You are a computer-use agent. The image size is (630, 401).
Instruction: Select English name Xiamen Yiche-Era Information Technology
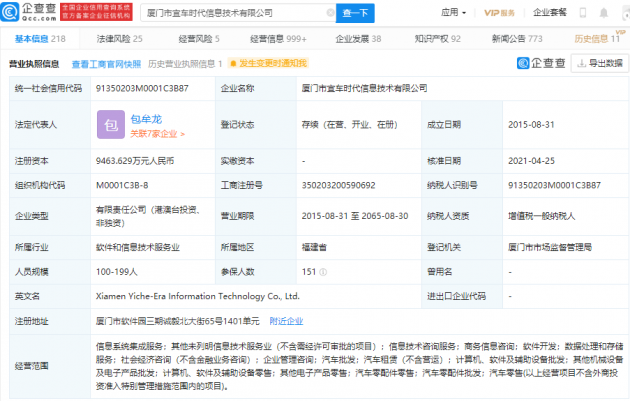coord(198,296)
